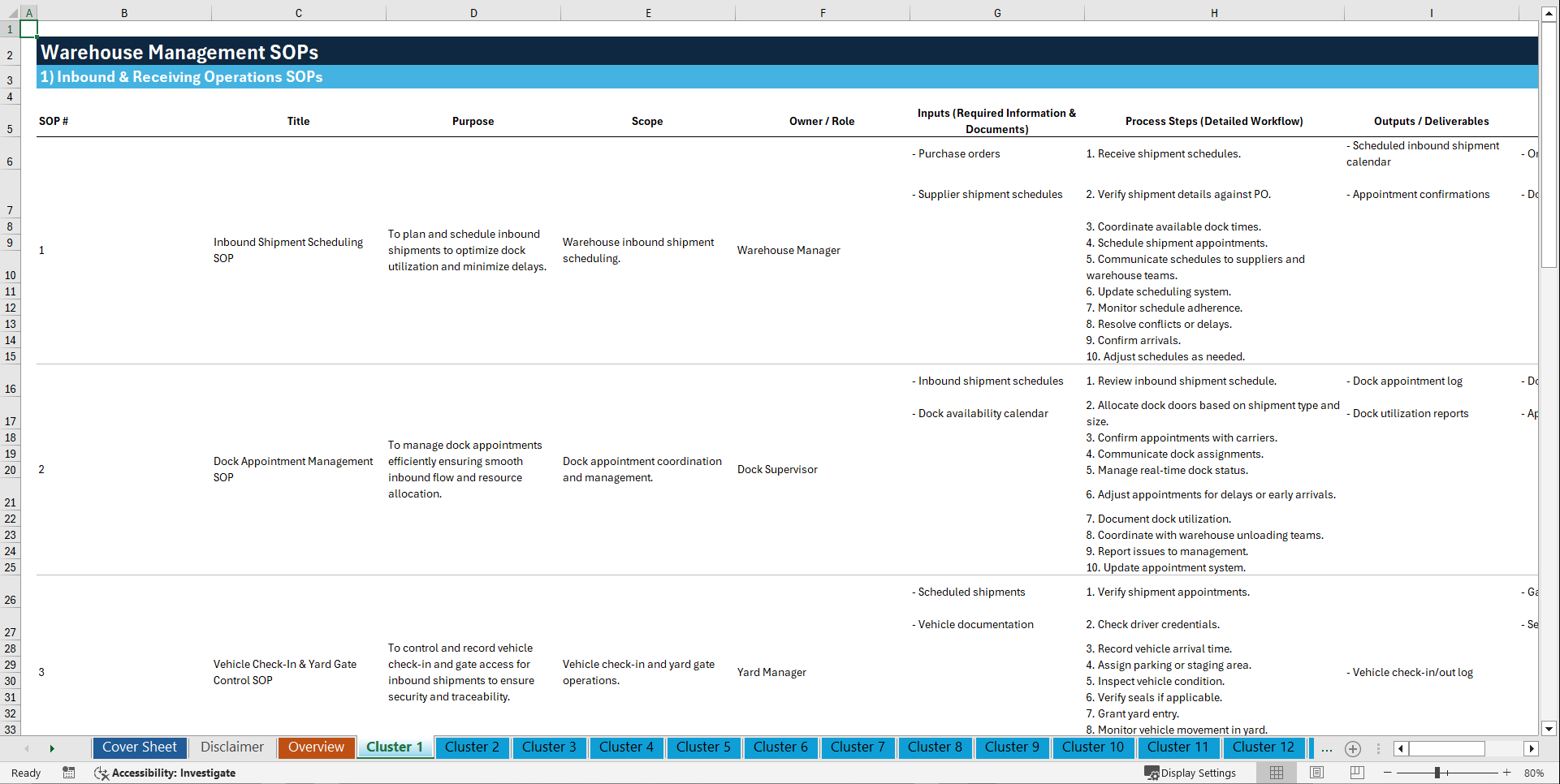The image size is (1560, 784).
Task: Switch to Normal view icon in status bar
Action: coord(1276,773)
